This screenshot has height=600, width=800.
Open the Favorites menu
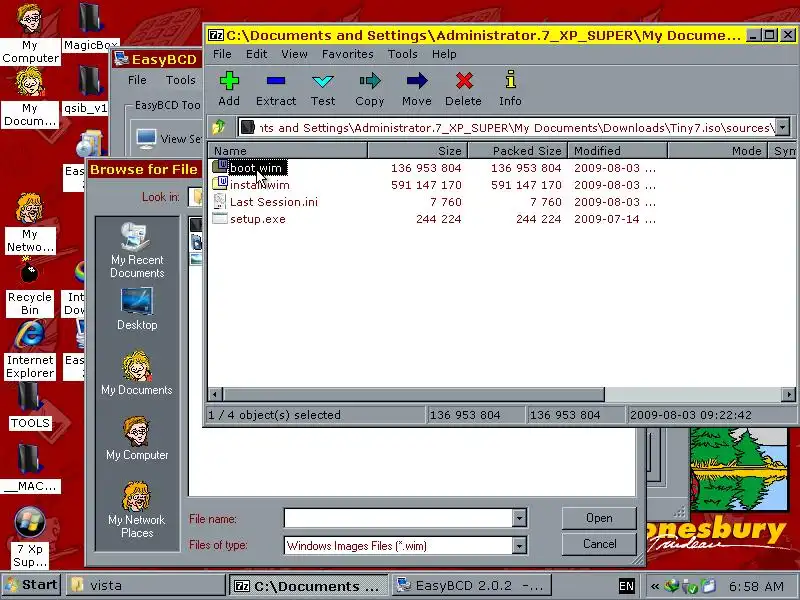[347, 54]
